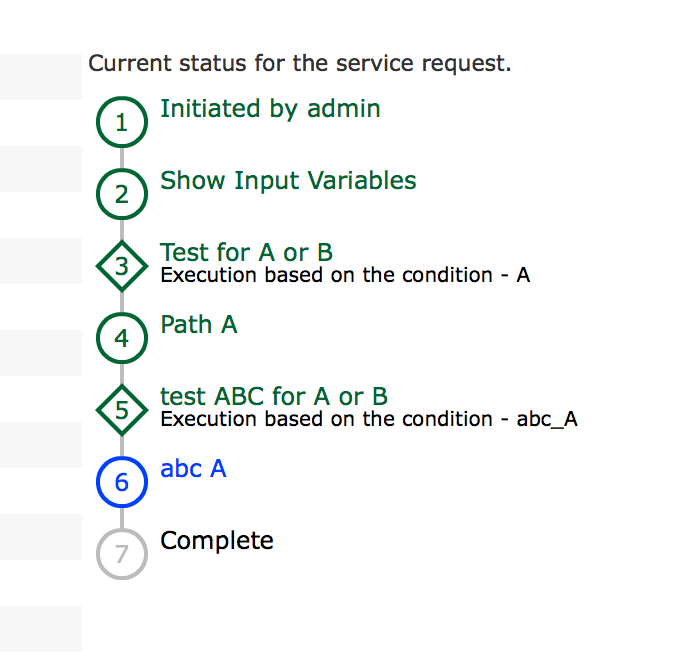Select the step 2 circle icon
676x670 pixels.
pyautogui.click(x=122, y=194)
